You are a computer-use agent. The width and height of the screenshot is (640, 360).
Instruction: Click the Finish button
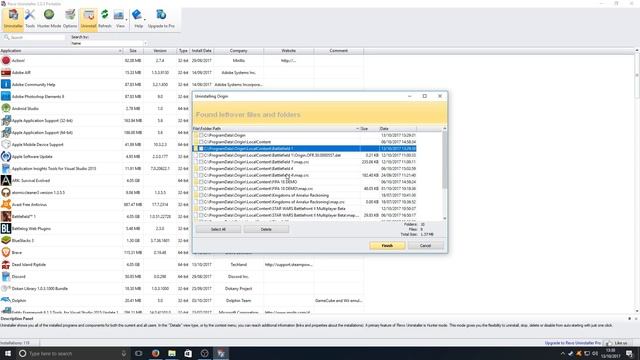pyautogui.click(x=387, y=246)
